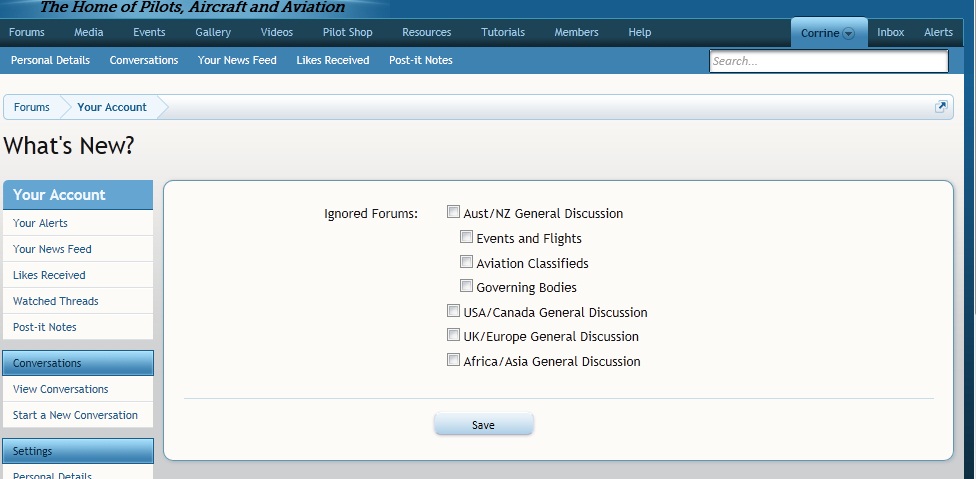
Task: Click the Save button
Action: 484,425
